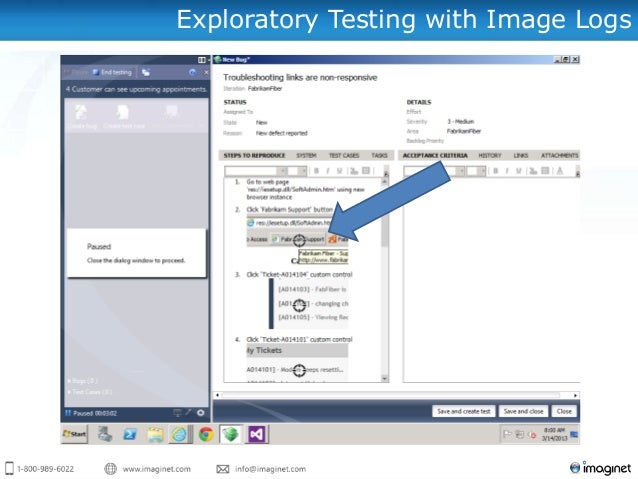Image resolution: width=638 pixels, height=479 pixels.
Task: Click highlight icon in Steps to Reproduce toolbar
Action: coord(354,171)
